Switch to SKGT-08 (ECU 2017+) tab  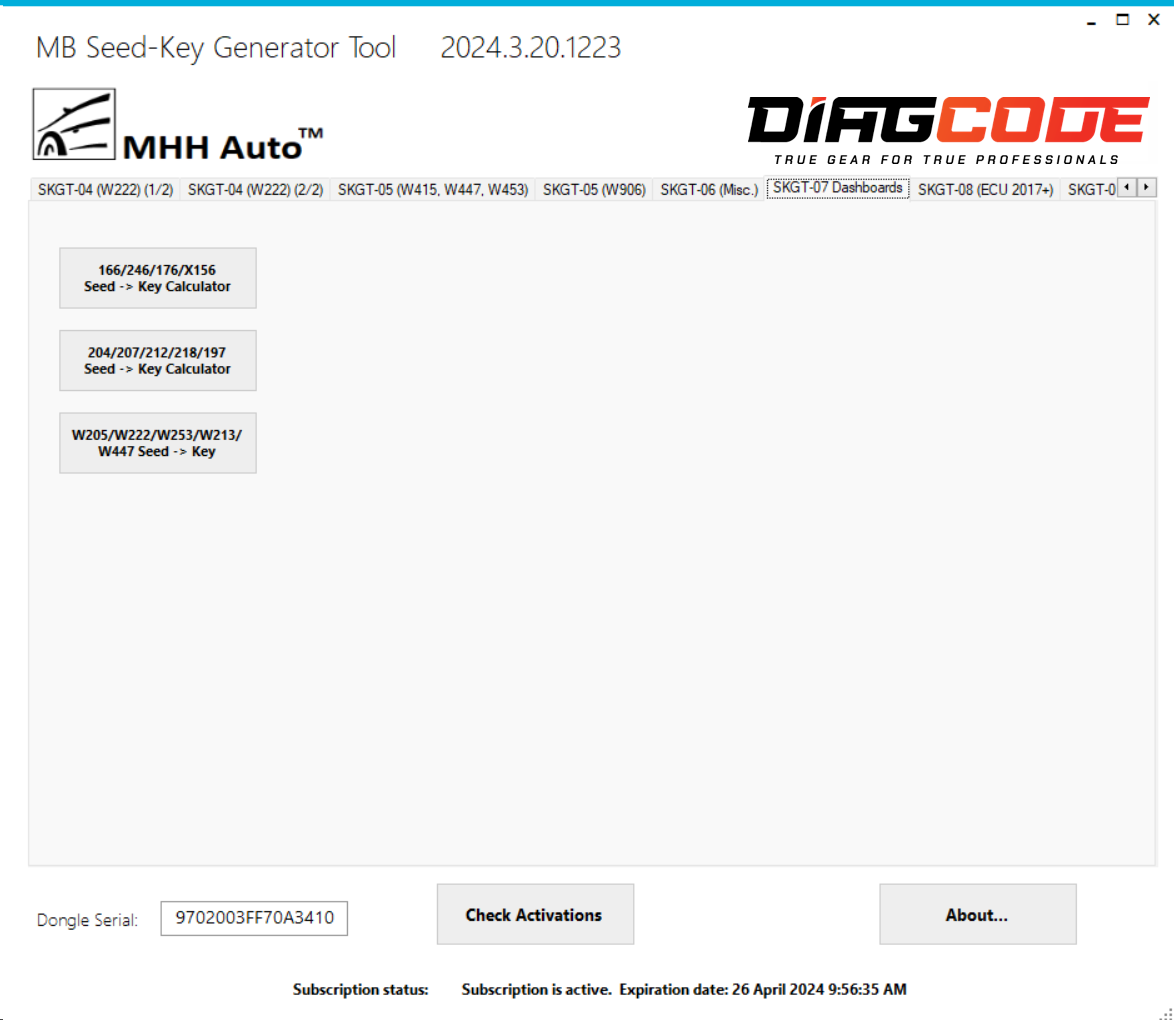tap(985, 188)
